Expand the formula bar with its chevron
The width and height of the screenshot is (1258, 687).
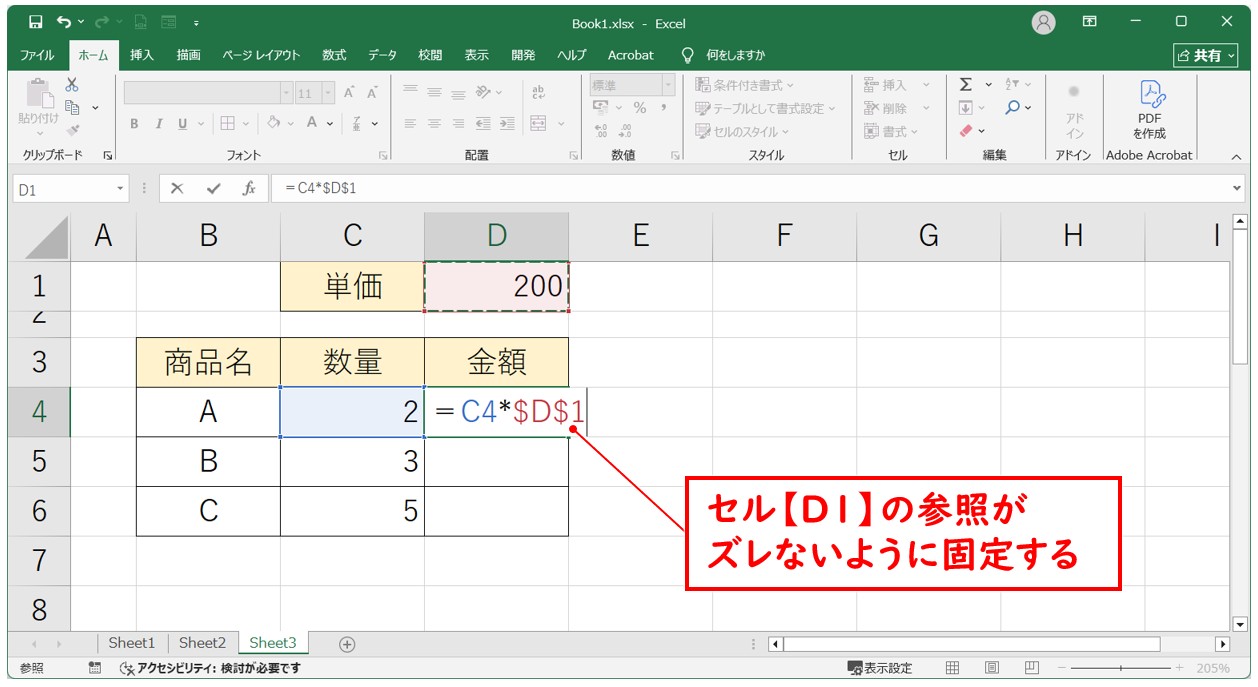(x=1237, y=186)
